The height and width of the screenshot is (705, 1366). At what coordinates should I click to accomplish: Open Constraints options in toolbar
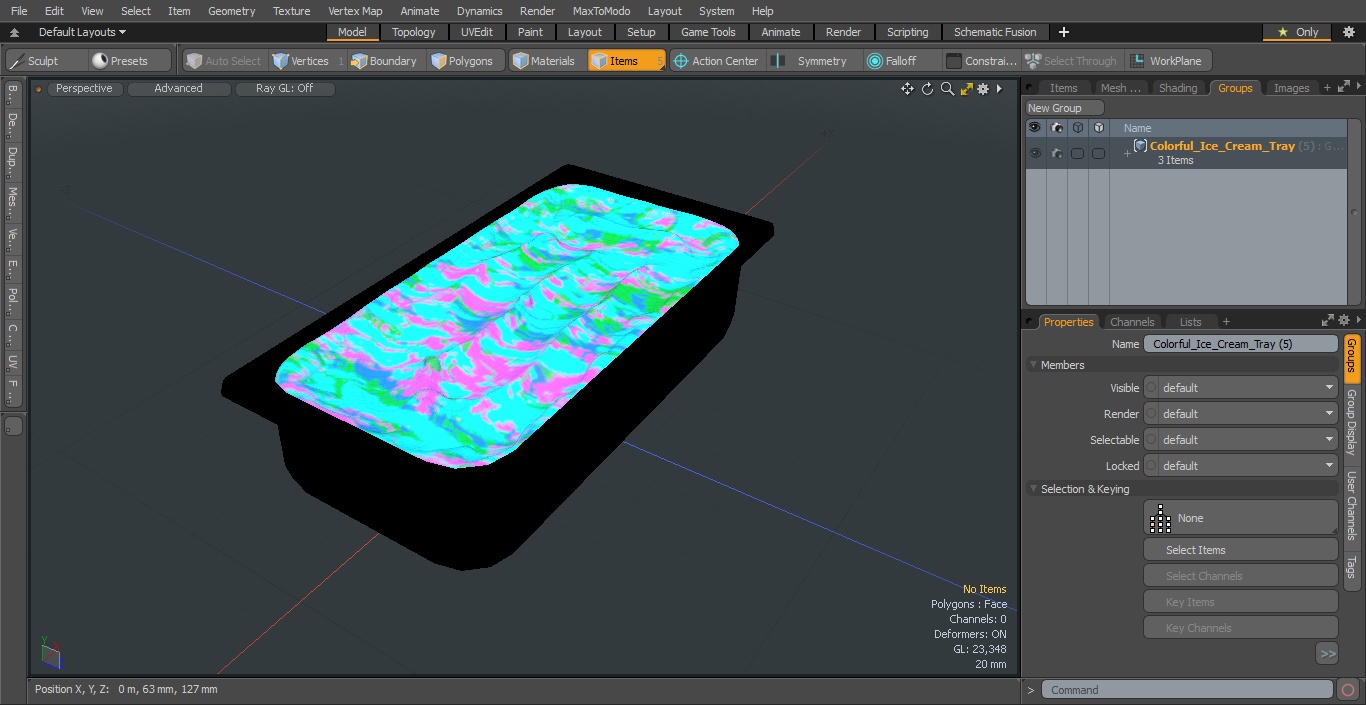pos(982,61)
